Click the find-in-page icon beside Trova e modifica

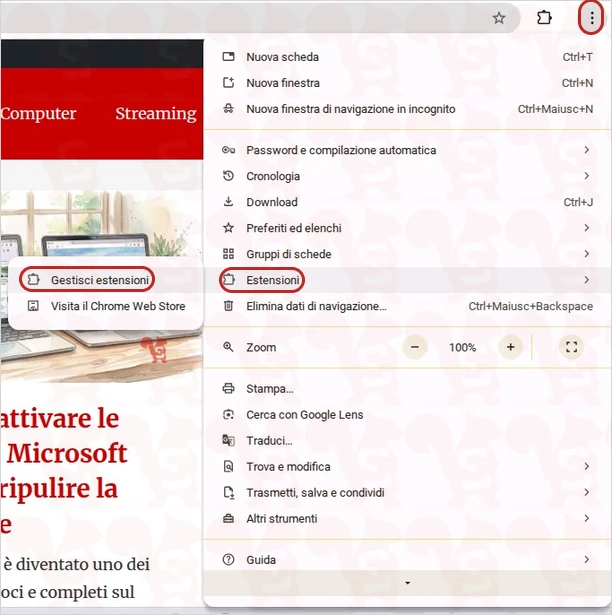(228, 466)
